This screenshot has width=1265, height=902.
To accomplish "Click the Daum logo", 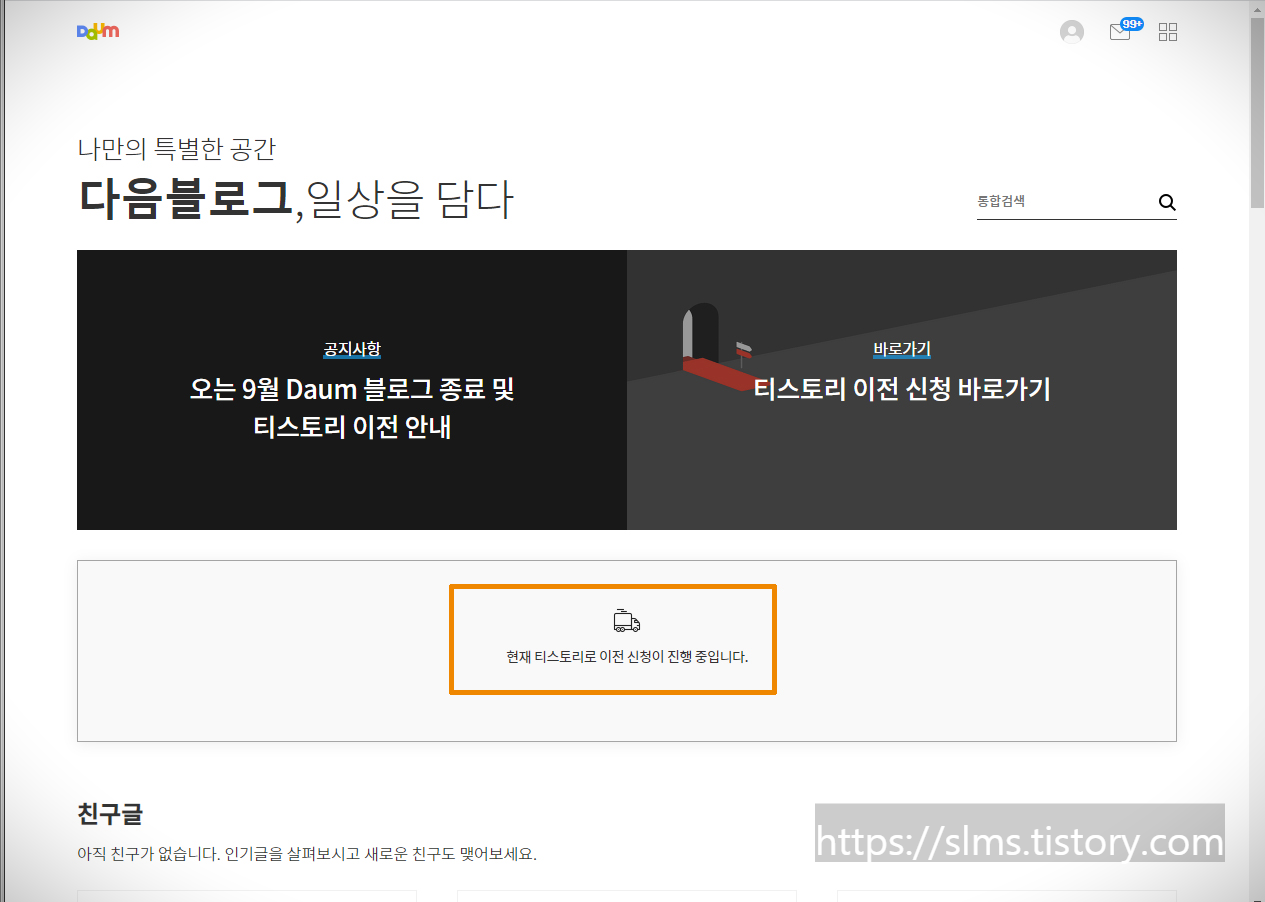I will (x=98, y=31).
